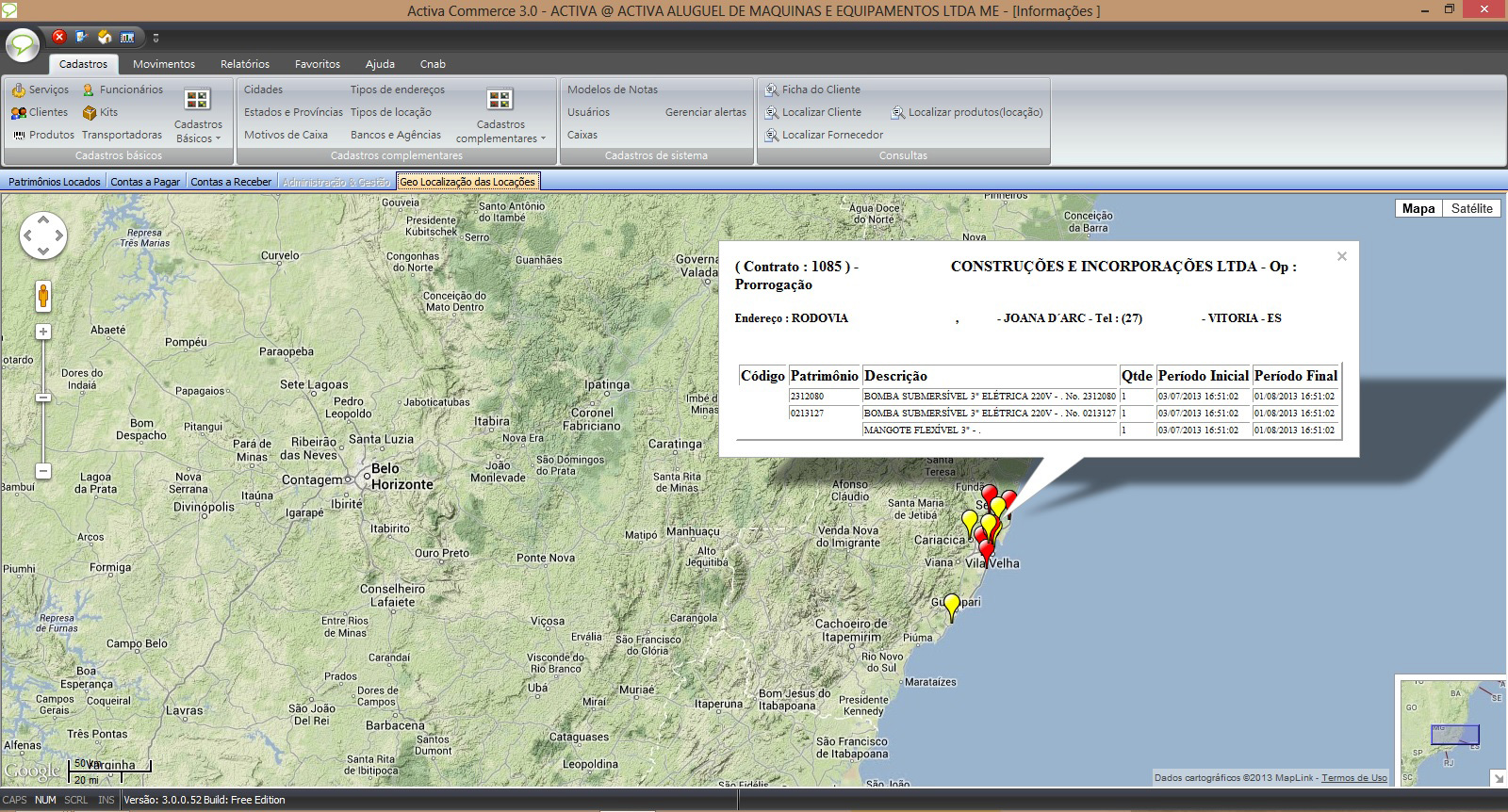Screen dimensions: 1508x812
Task: Click the Cadastros complementares grid icon
Action: point(500,99)
